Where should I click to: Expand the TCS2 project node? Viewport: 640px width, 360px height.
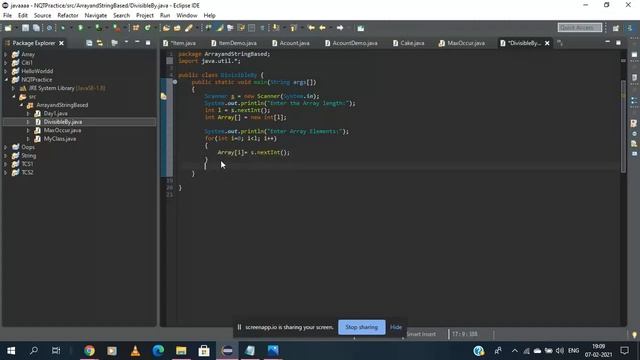tap(5, 172)
